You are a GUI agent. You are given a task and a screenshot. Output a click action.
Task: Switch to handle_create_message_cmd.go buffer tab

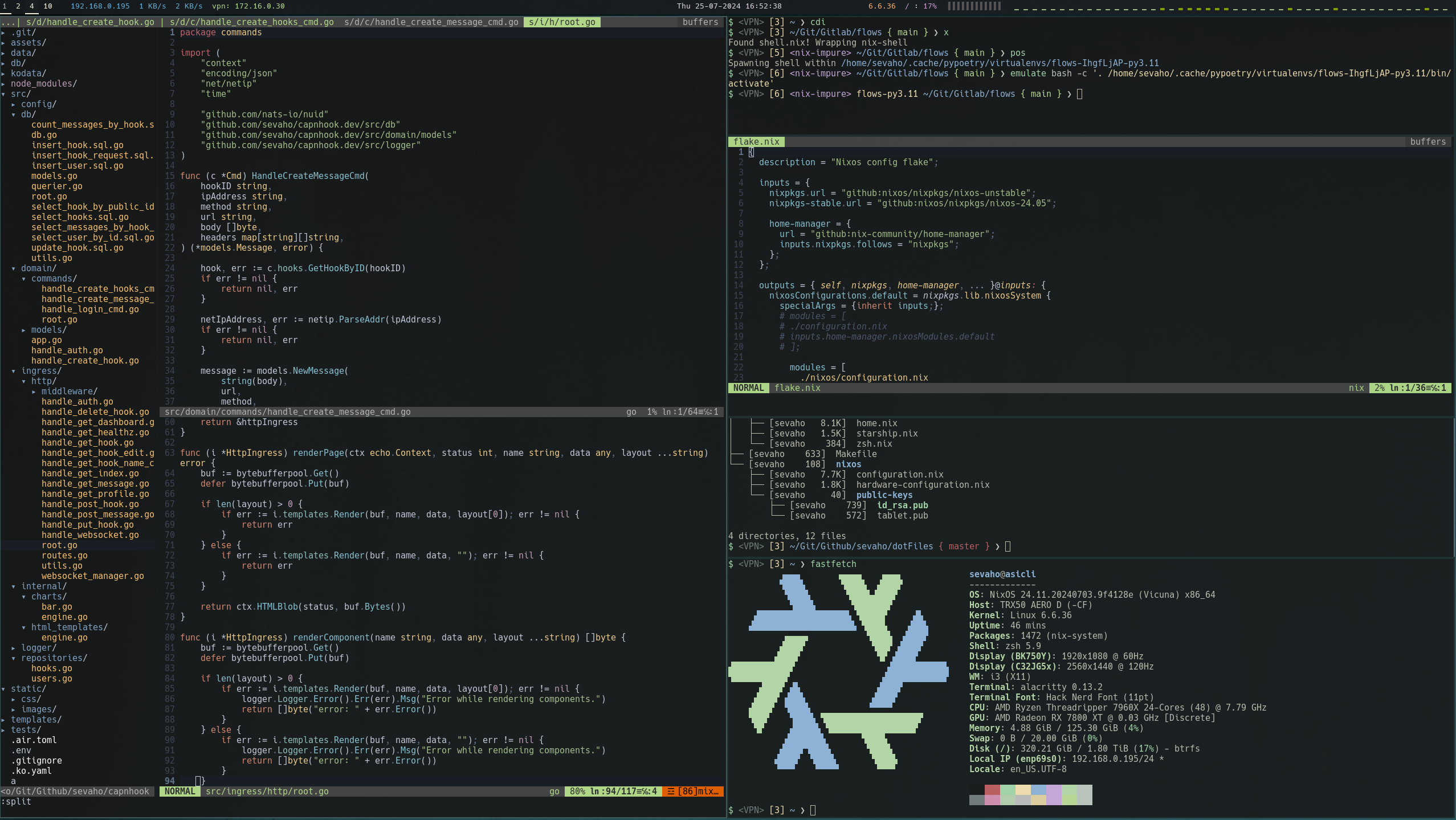(431, 22)
